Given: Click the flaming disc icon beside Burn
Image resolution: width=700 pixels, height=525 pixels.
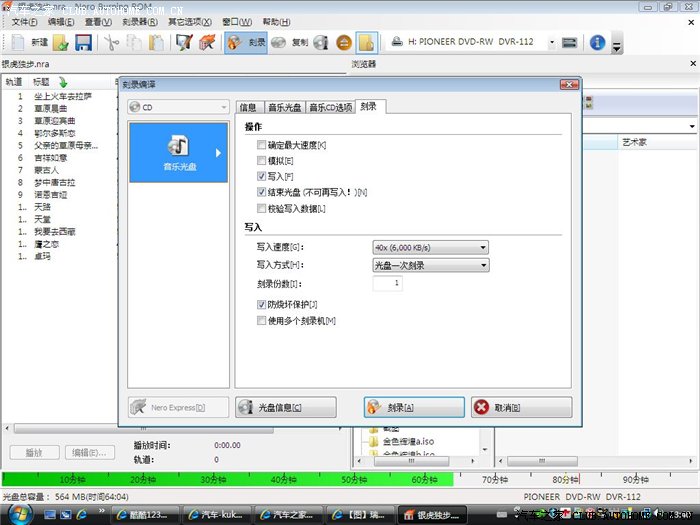Looking at the screenshot, I should 234,43.
